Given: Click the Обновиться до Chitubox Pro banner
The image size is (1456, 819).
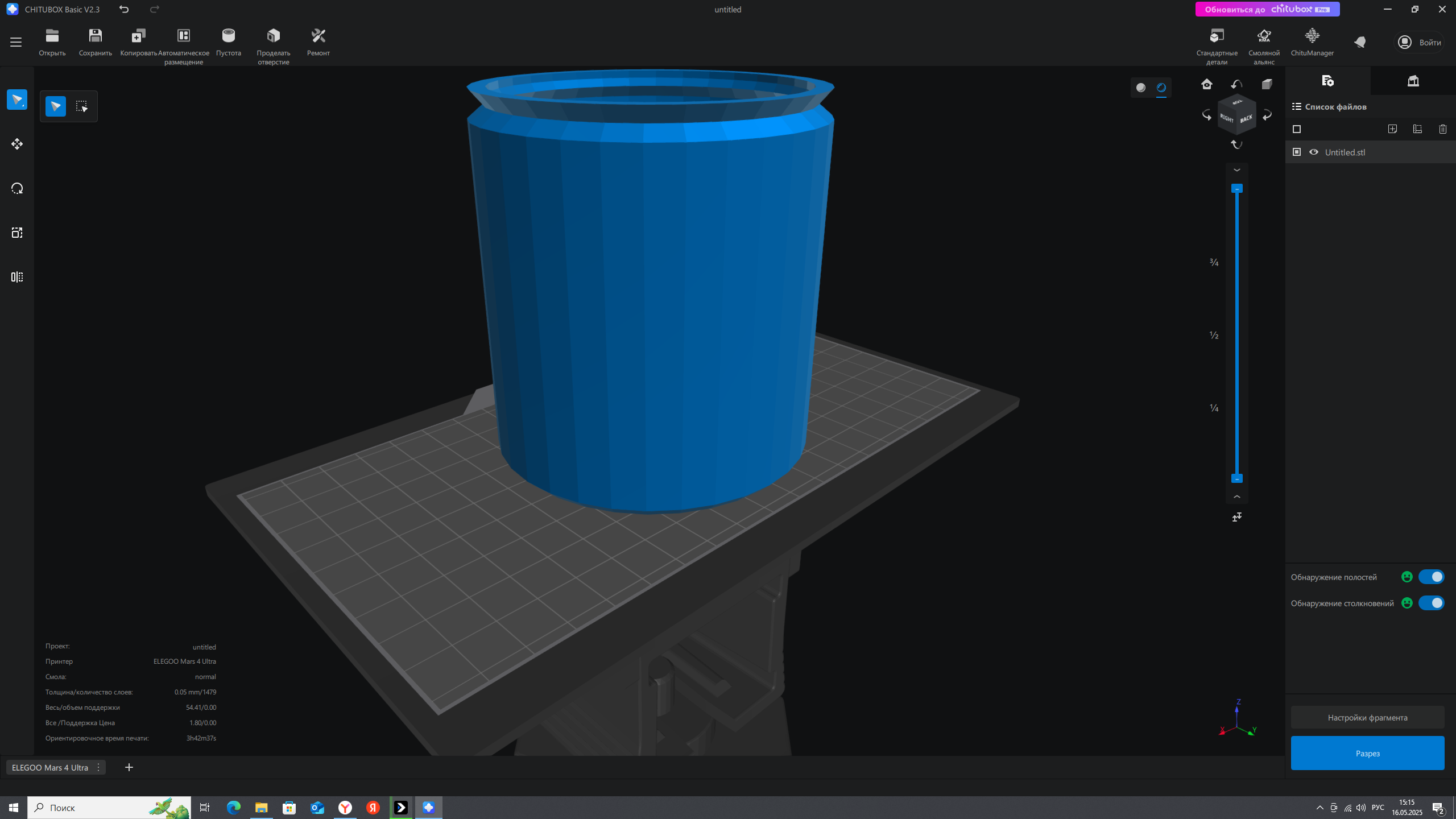Looking at the screenshot, I should point(1267,9).
